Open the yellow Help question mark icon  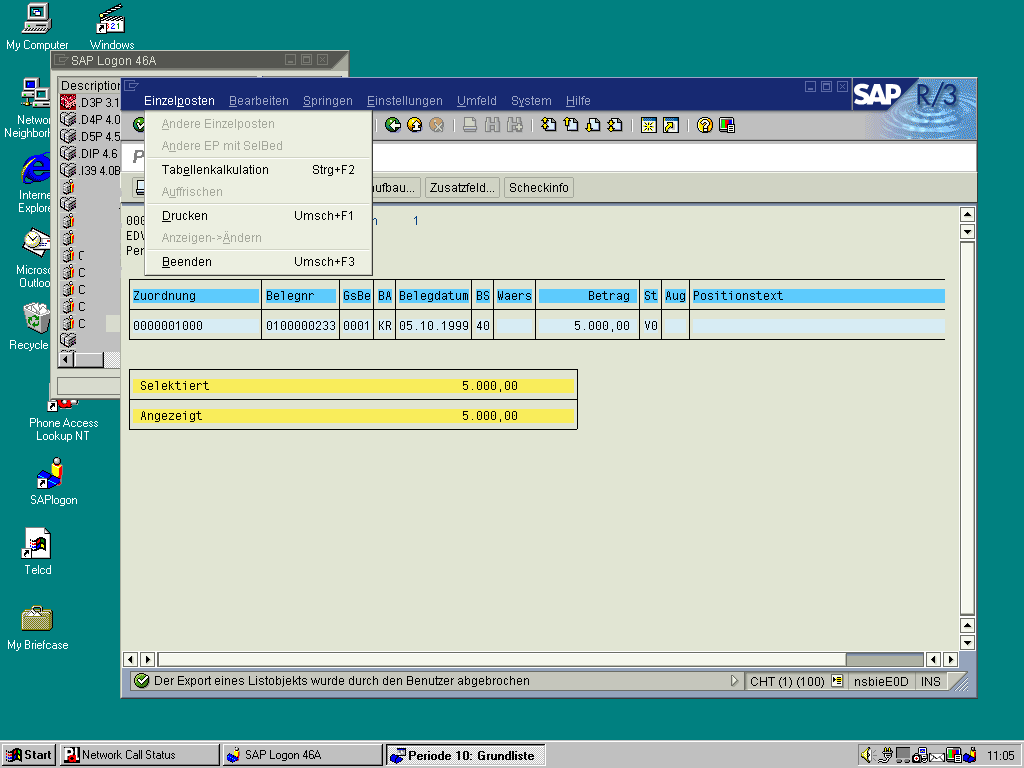(705, 125)
